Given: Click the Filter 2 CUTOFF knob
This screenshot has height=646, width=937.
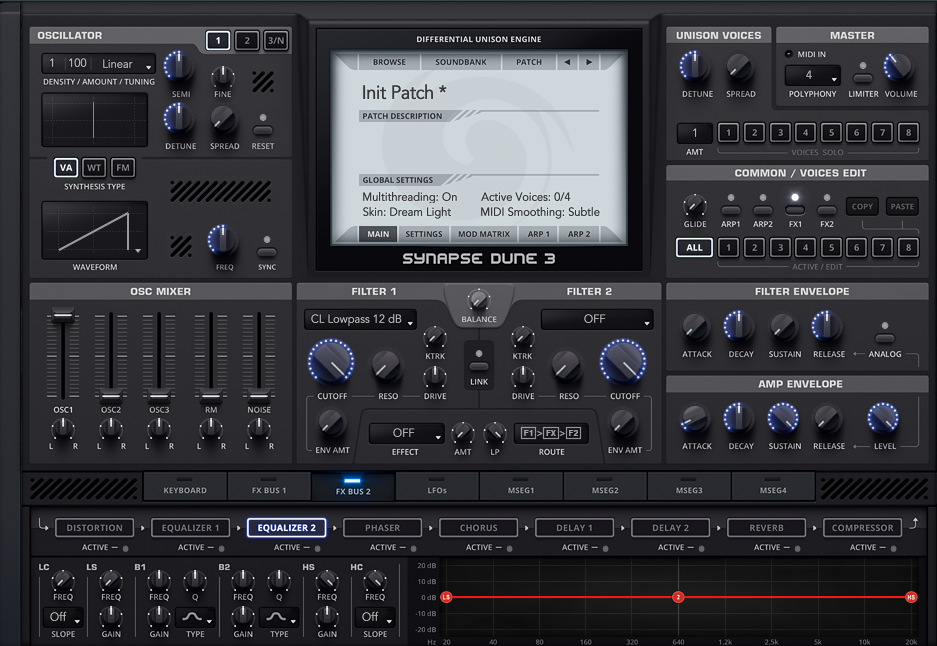Looking at the screenshot, I should tap(623, 362).
